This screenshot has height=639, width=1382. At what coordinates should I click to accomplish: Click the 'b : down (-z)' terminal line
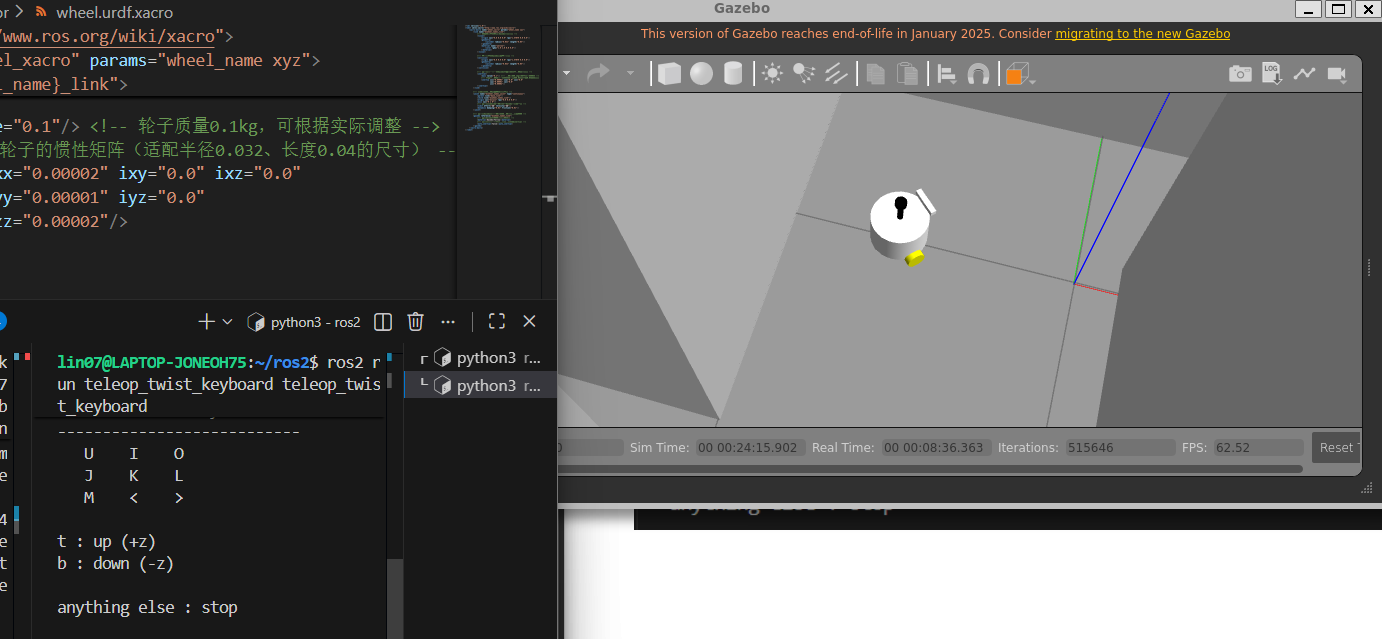[116, 563]
